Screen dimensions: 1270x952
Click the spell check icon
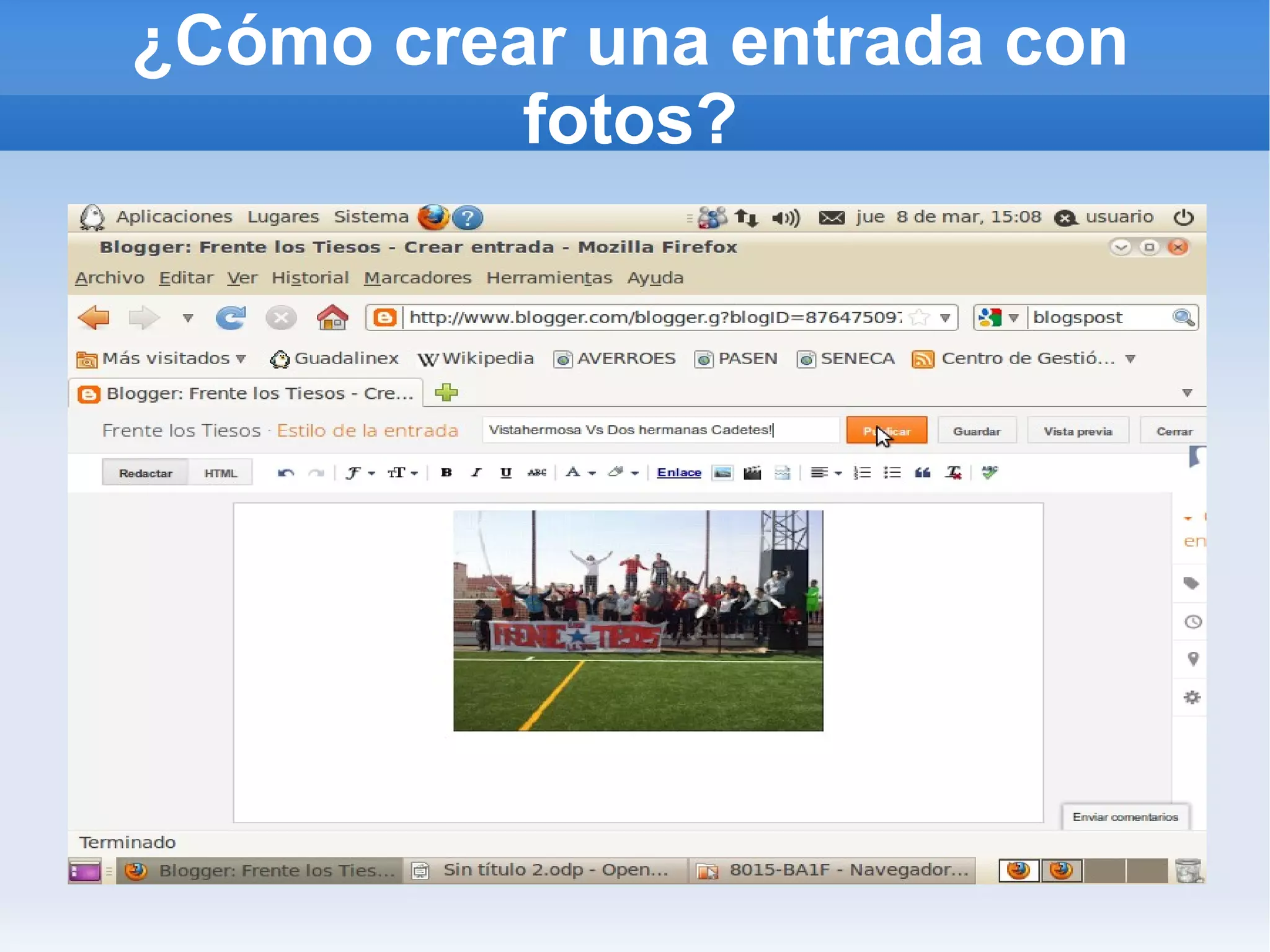coord(990,473)
